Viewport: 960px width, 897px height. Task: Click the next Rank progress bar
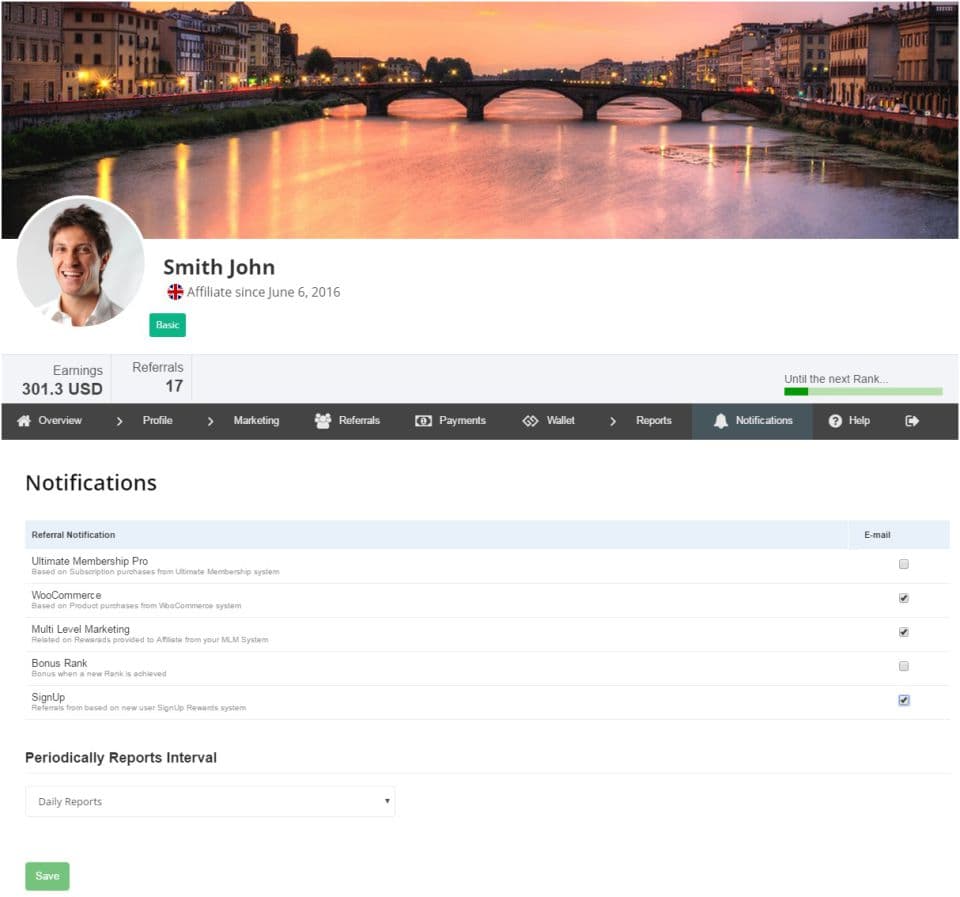tap(863, 392)
